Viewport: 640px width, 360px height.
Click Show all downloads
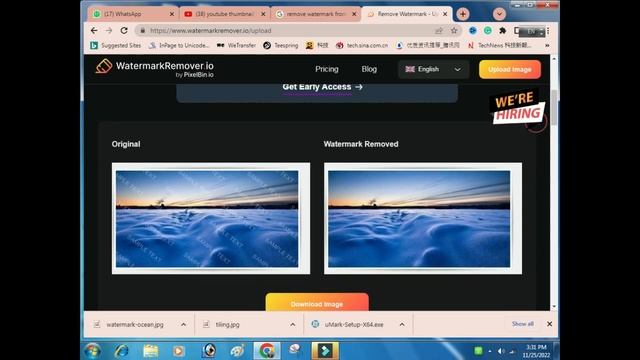pyautogui.click(x=522, y=324)
